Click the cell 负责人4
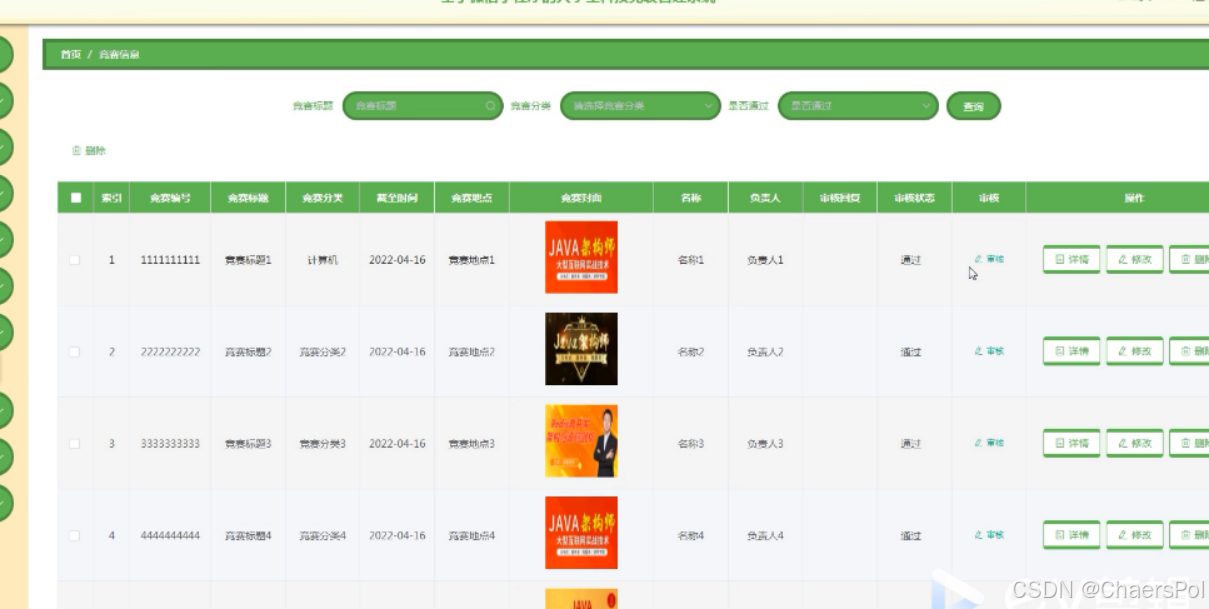The image size is (1209, 609). click(x=765, y=536)
